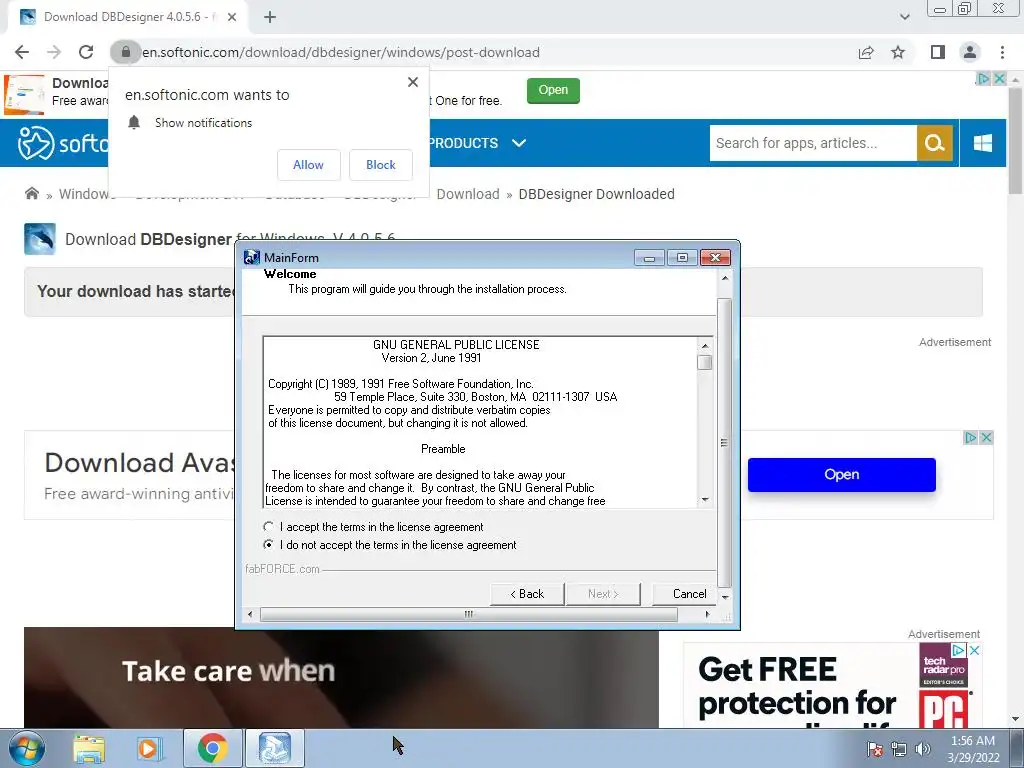Open Chrome profile avatar
The height and width of the screenshot is (768, 1024).
(970, 52)
